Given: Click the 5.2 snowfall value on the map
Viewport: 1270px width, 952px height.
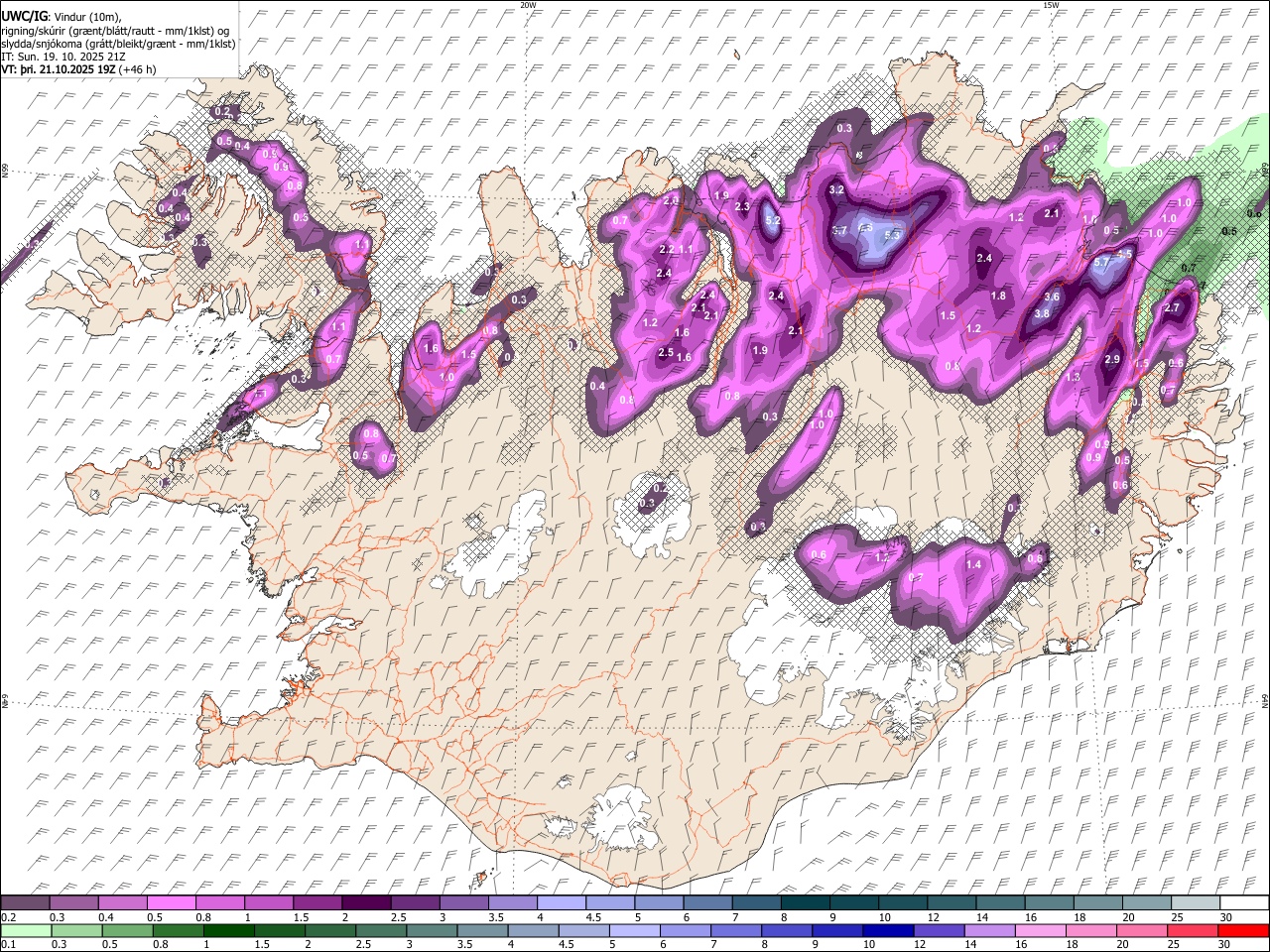Looking at the screenshot, I should coord(773,220).
